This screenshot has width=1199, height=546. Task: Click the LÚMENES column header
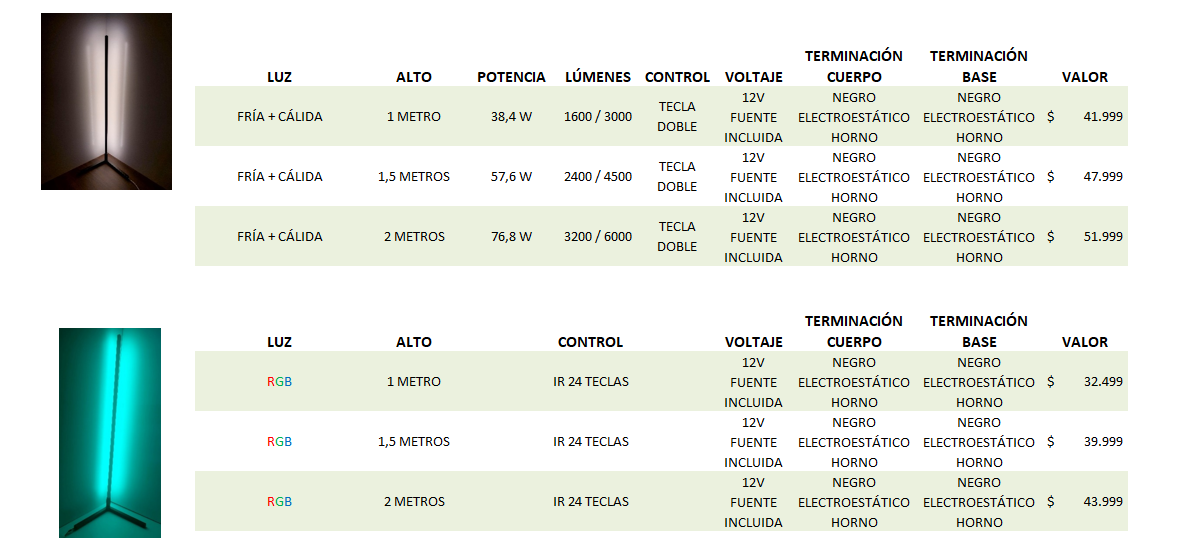[598, 76]
